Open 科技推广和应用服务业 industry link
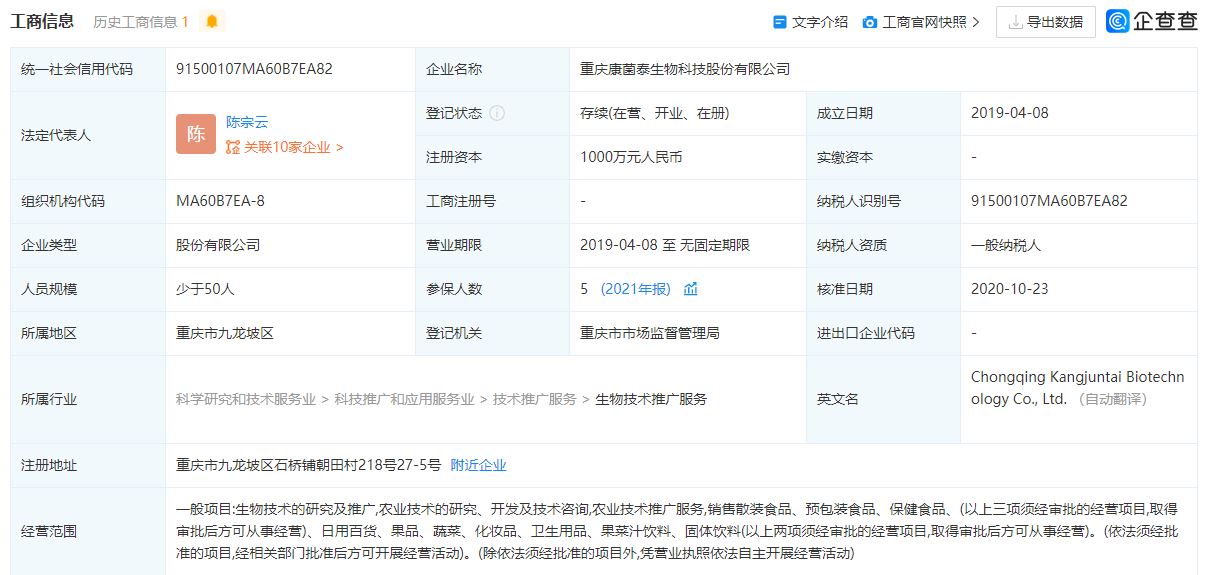This screenshot has width=1208, height=575. point(404,399)
